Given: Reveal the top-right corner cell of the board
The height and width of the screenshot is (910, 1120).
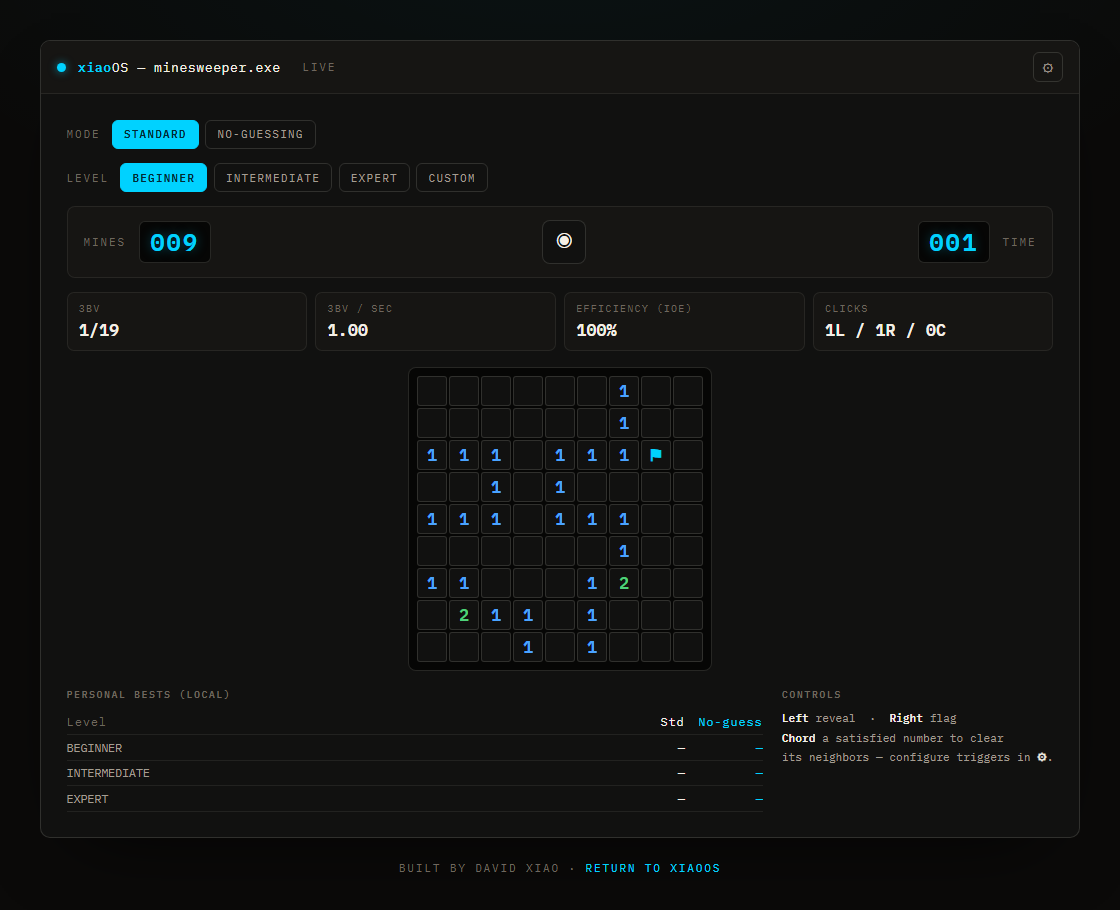Looking at the screenshot, I should tap(688, 391).
